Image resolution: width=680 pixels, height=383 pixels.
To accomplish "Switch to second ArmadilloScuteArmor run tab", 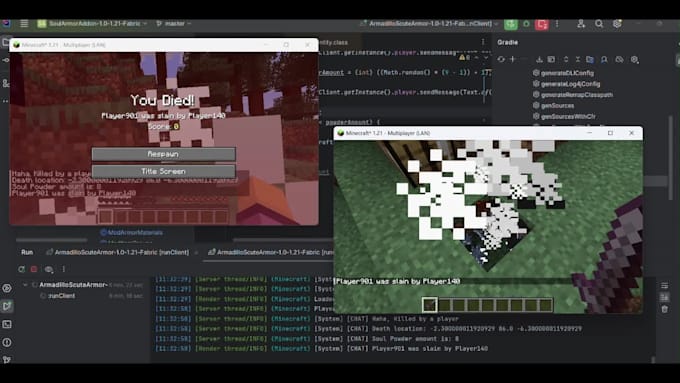I will pyautogui.click(x=270, y=252).
